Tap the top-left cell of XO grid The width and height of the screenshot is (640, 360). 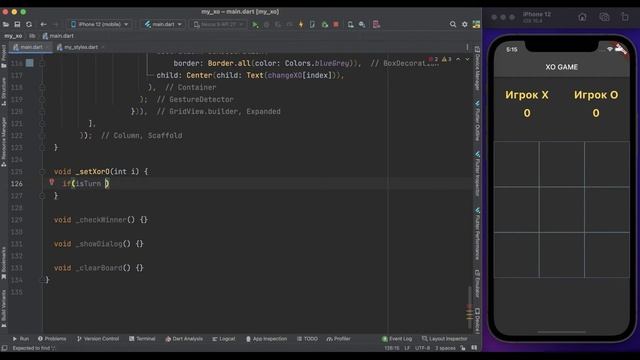point(516,164)
